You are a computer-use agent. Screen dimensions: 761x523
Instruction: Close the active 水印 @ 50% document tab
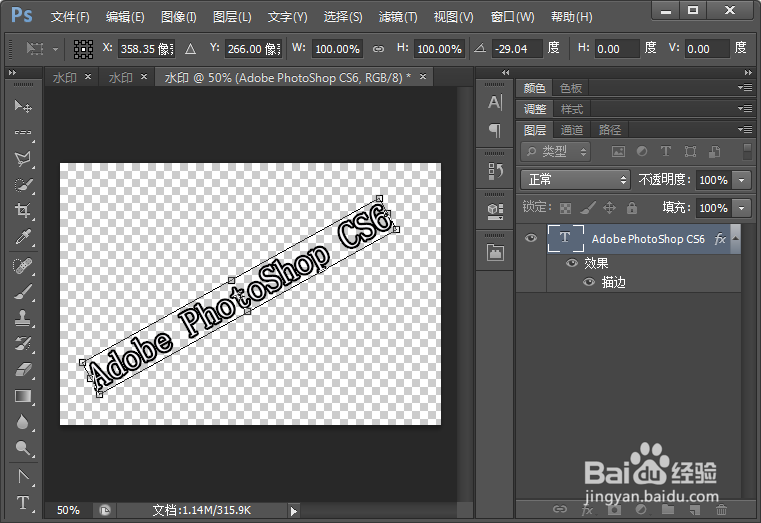[423, 77]
